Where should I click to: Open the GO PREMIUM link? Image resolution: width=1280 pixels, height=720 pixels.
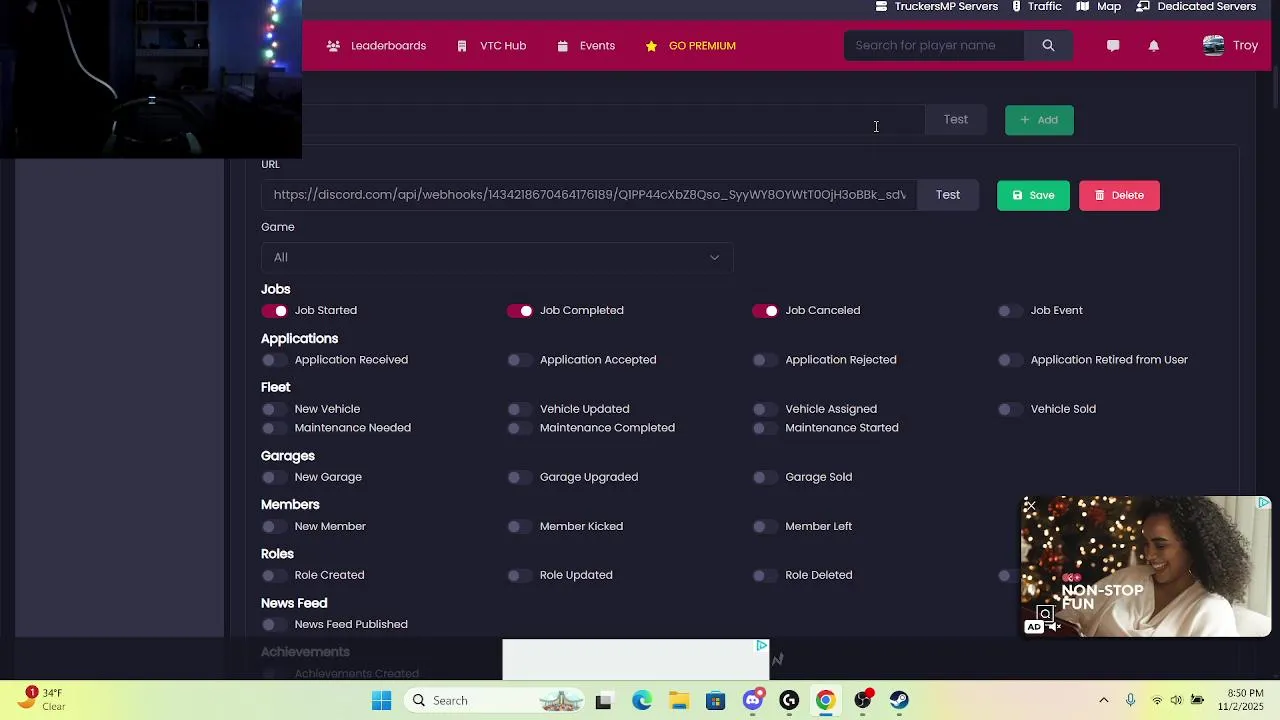click(690, 46)
